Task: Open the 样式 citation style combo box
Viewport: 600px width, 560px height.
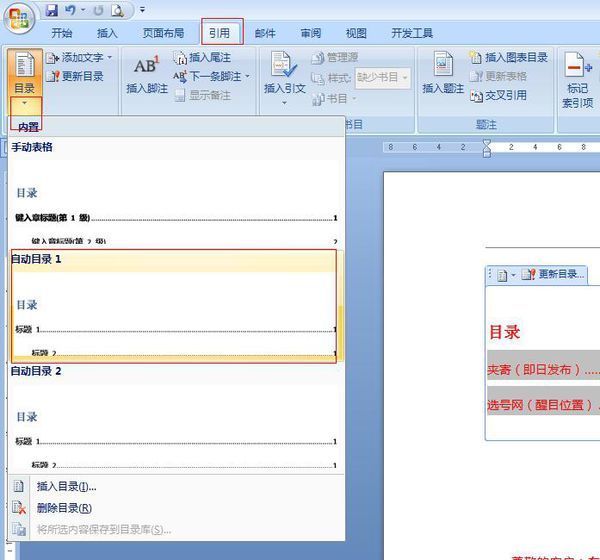Action: coord(383,78)
